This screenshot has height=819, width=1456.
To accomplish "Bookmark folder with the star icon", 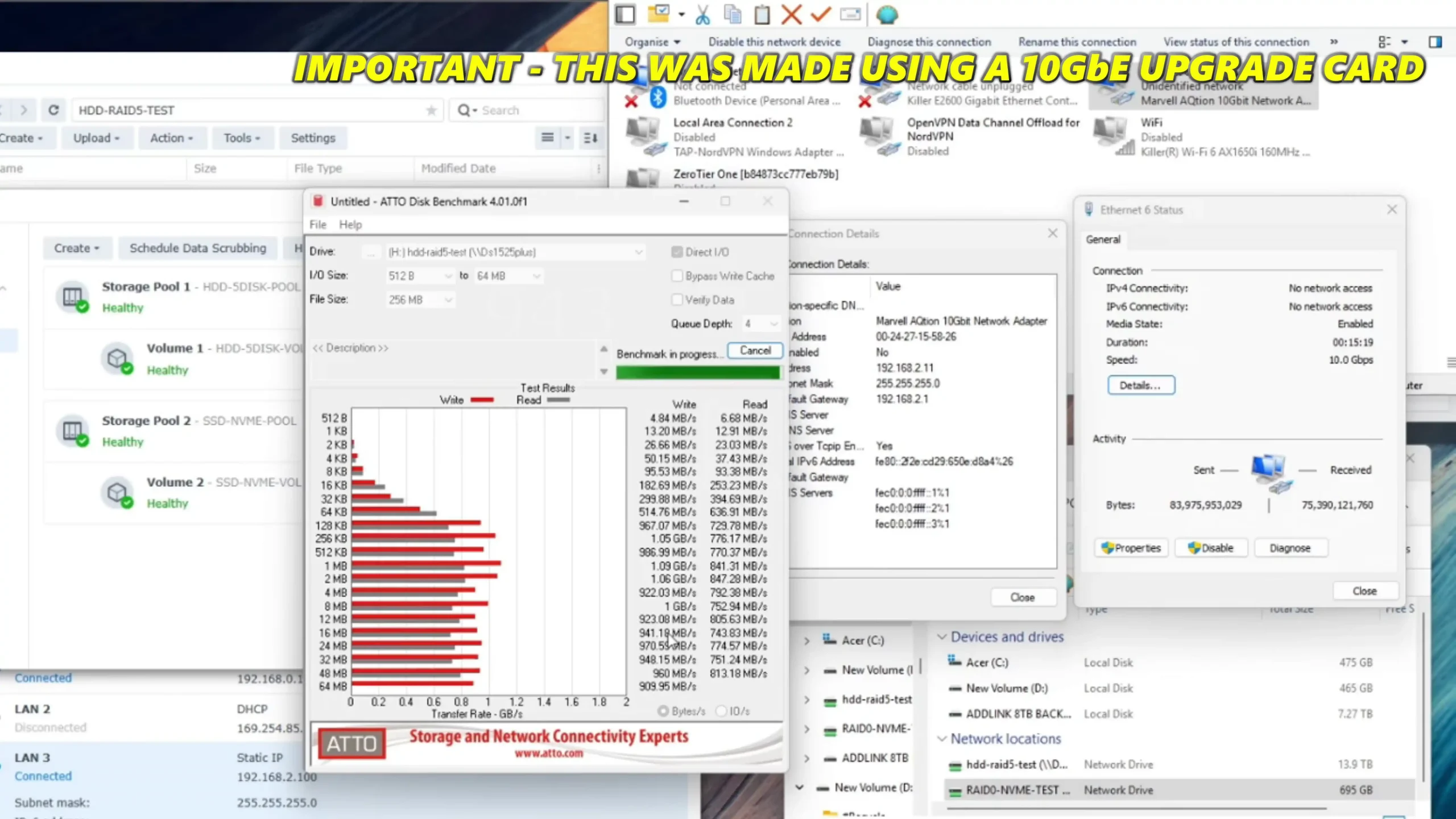I will pos(431,110).
